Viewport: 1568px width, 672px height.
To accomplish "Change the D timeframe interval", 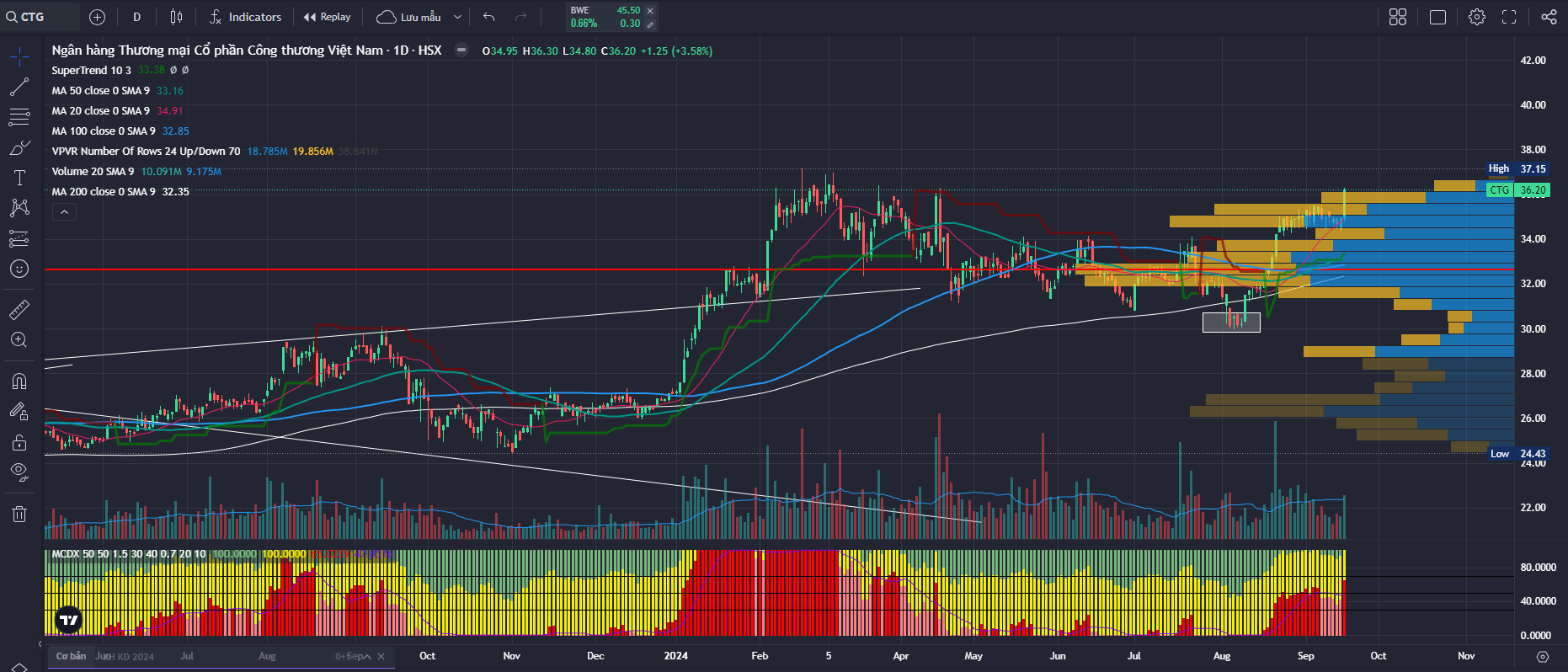I will coord(136,17).
